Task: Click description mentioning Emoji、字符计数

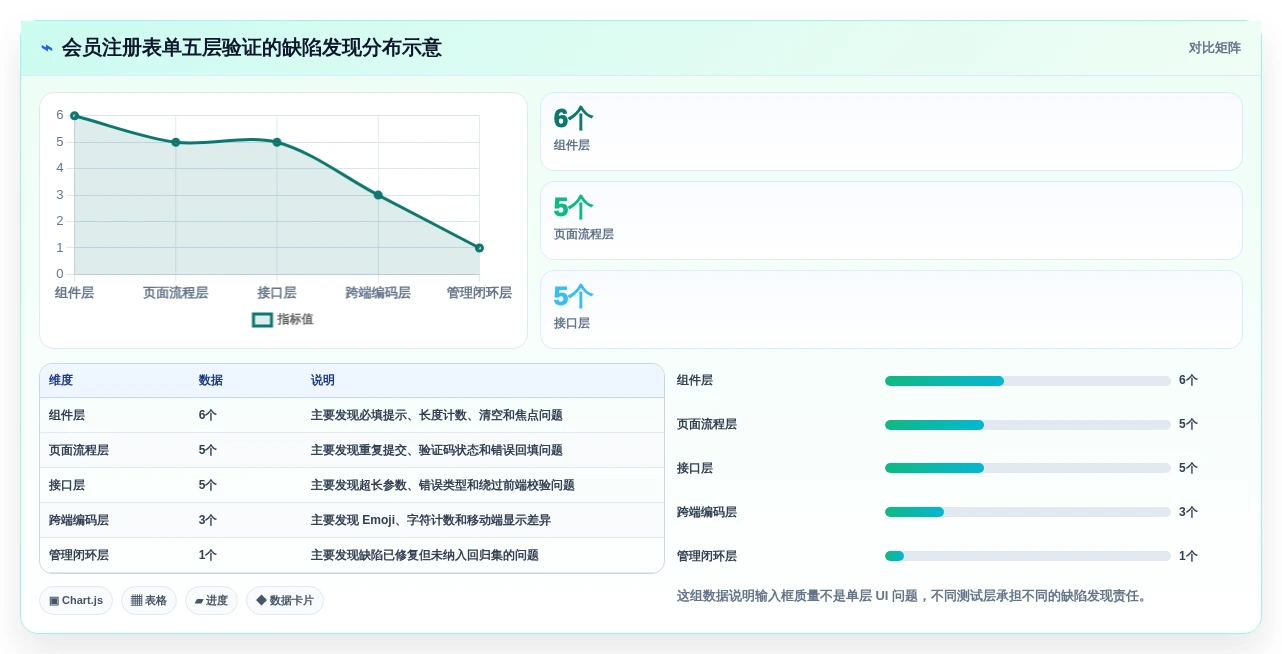Action: point(431,520)
